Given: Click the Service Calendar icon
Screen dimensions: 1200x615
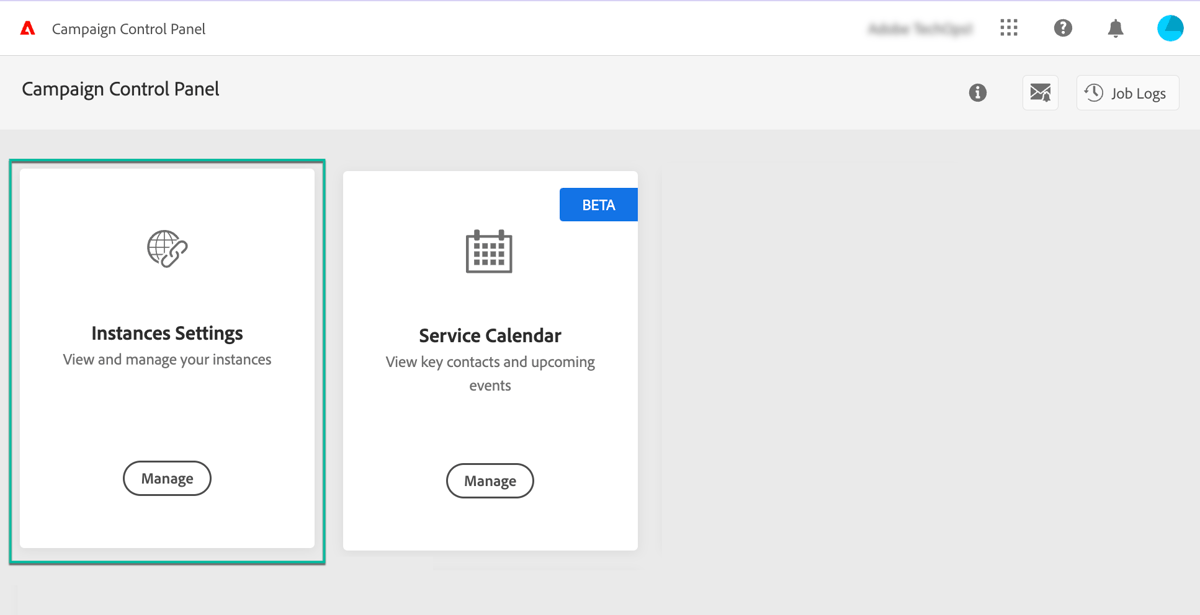Looking at the screenshot, I should pos(490,251).
